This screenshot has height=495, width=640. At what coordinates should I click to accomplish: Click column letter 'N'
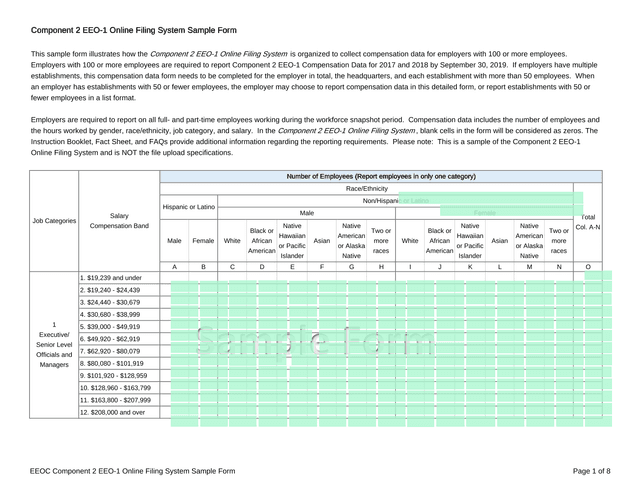pyautogui.click(x=559, y=267)
